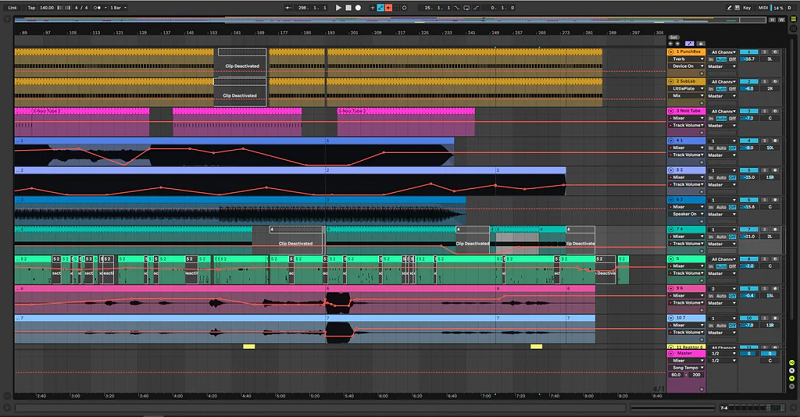
Task: Open the 2 SubLab LittlePlate device chooser
Action: [687, 88]
